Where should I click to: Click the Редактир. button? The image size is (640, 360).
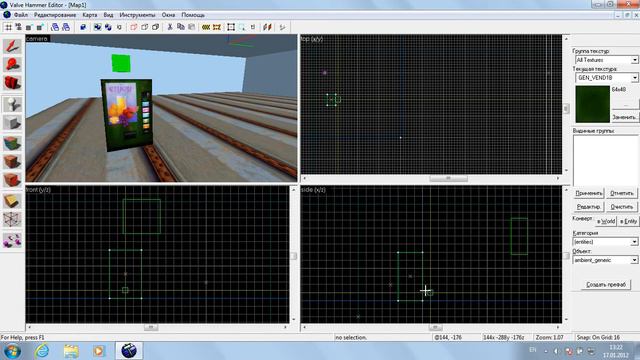pyautogui.click(x=589, y=207)
